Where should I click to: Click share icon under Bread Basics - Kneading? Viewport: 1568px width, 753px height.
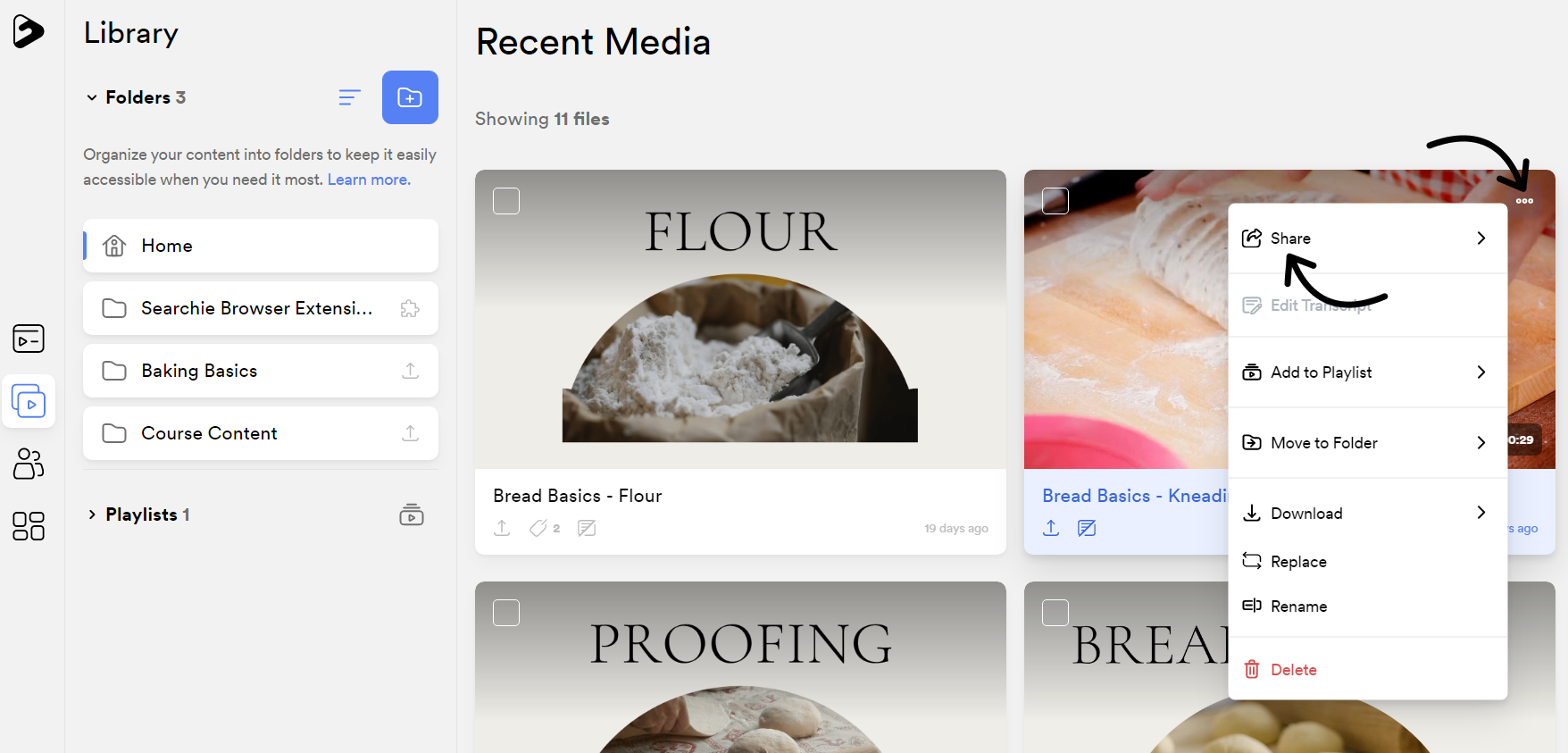click(1051, 528)
